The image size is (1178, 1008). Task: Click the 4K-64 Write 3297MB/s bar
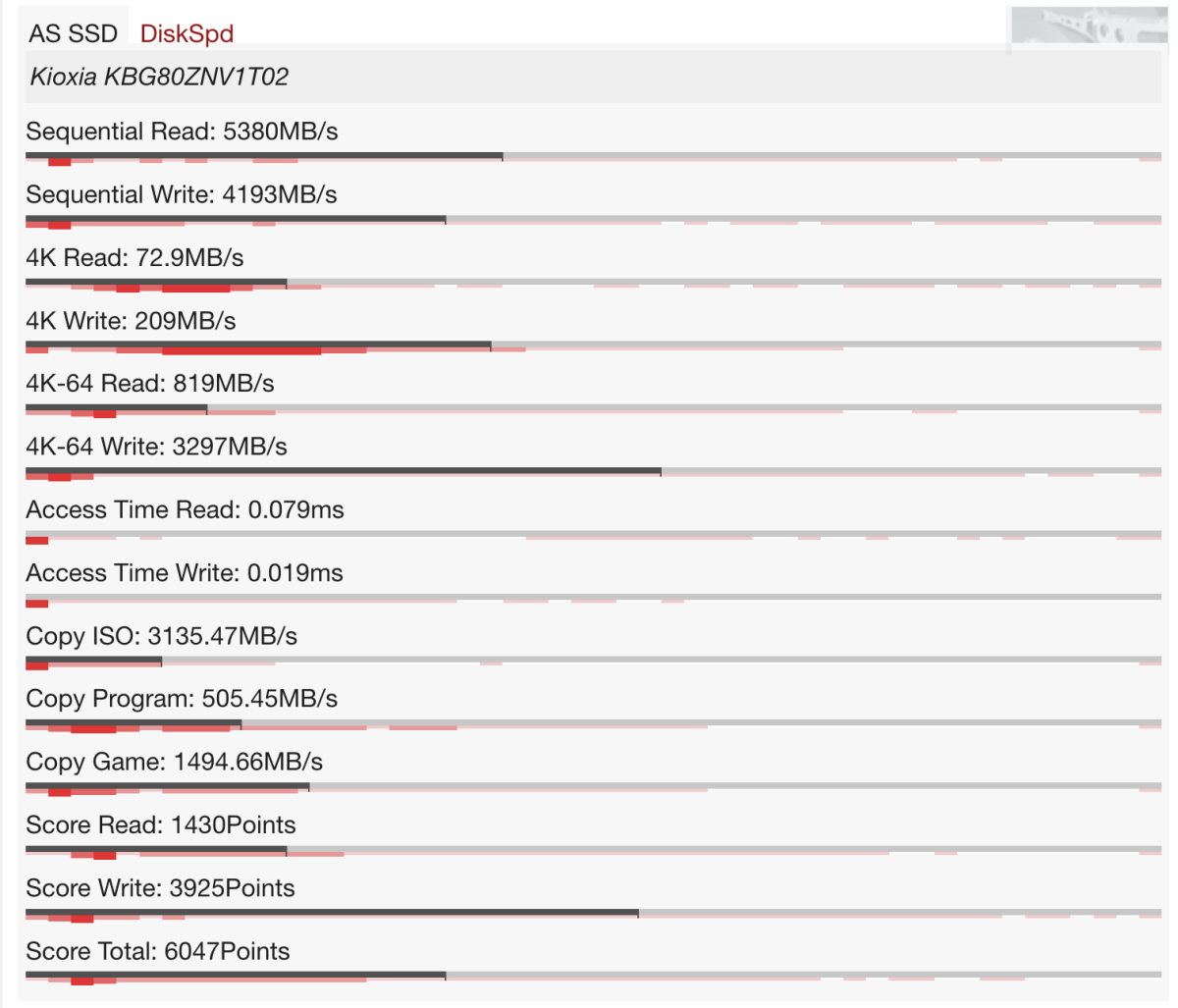click(344, 470)
